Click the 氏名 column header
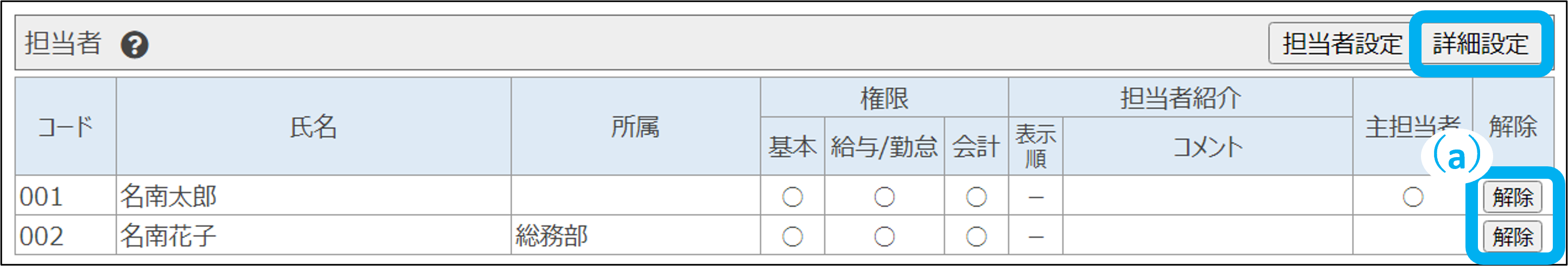1568x266 pixels. 313,127
